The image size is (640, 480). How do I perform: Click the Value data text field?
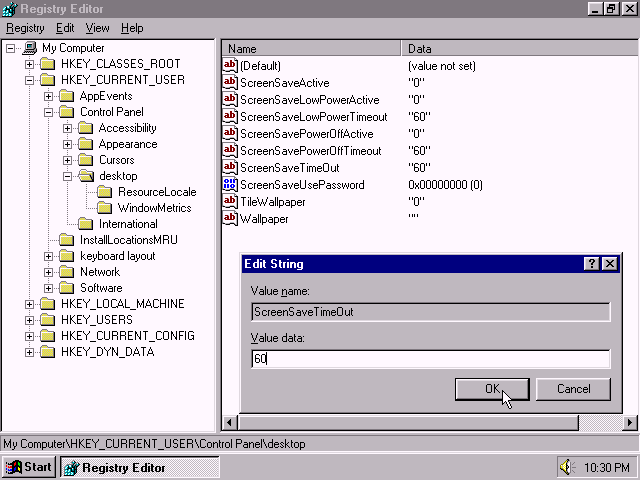(x=430, y=358)
